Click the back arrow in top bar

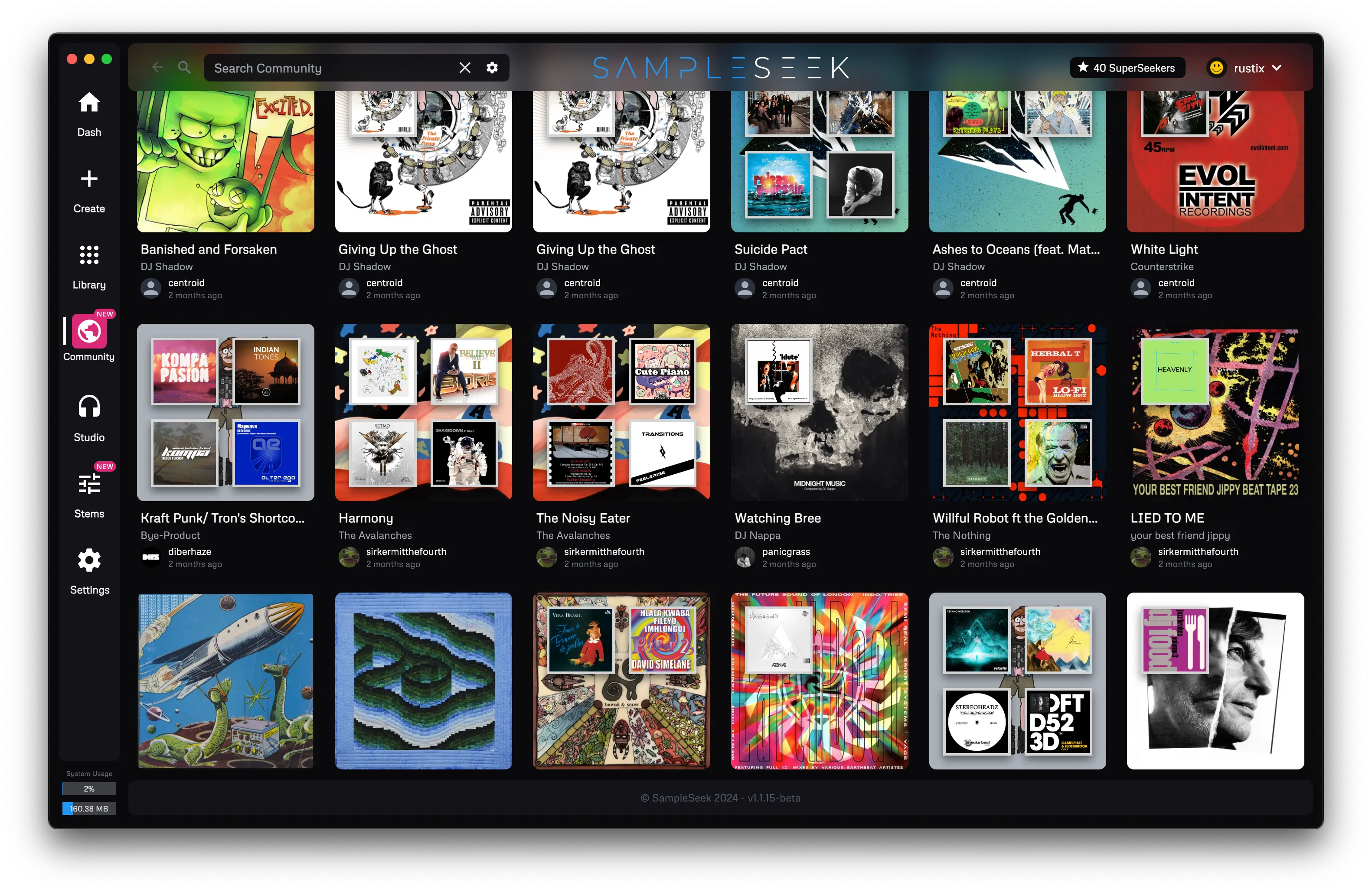click(157, 67)
